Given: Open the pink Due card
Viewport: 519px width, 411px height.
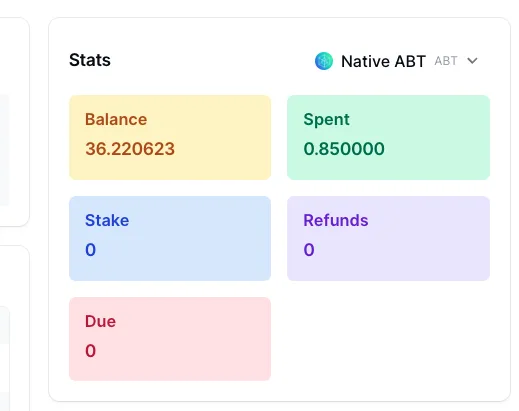Looking at the screenshot, I should pos(170,339).
